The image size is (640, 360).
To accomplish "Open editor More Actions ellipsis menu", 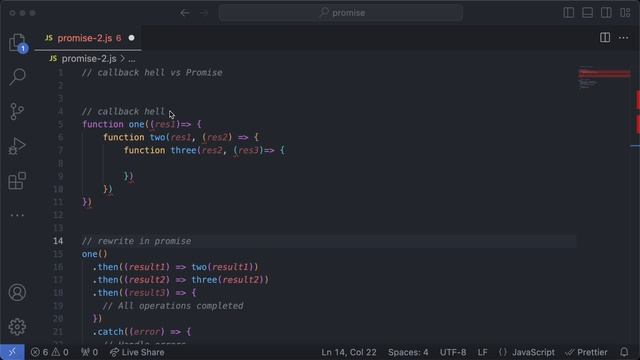I will point(623,38).
